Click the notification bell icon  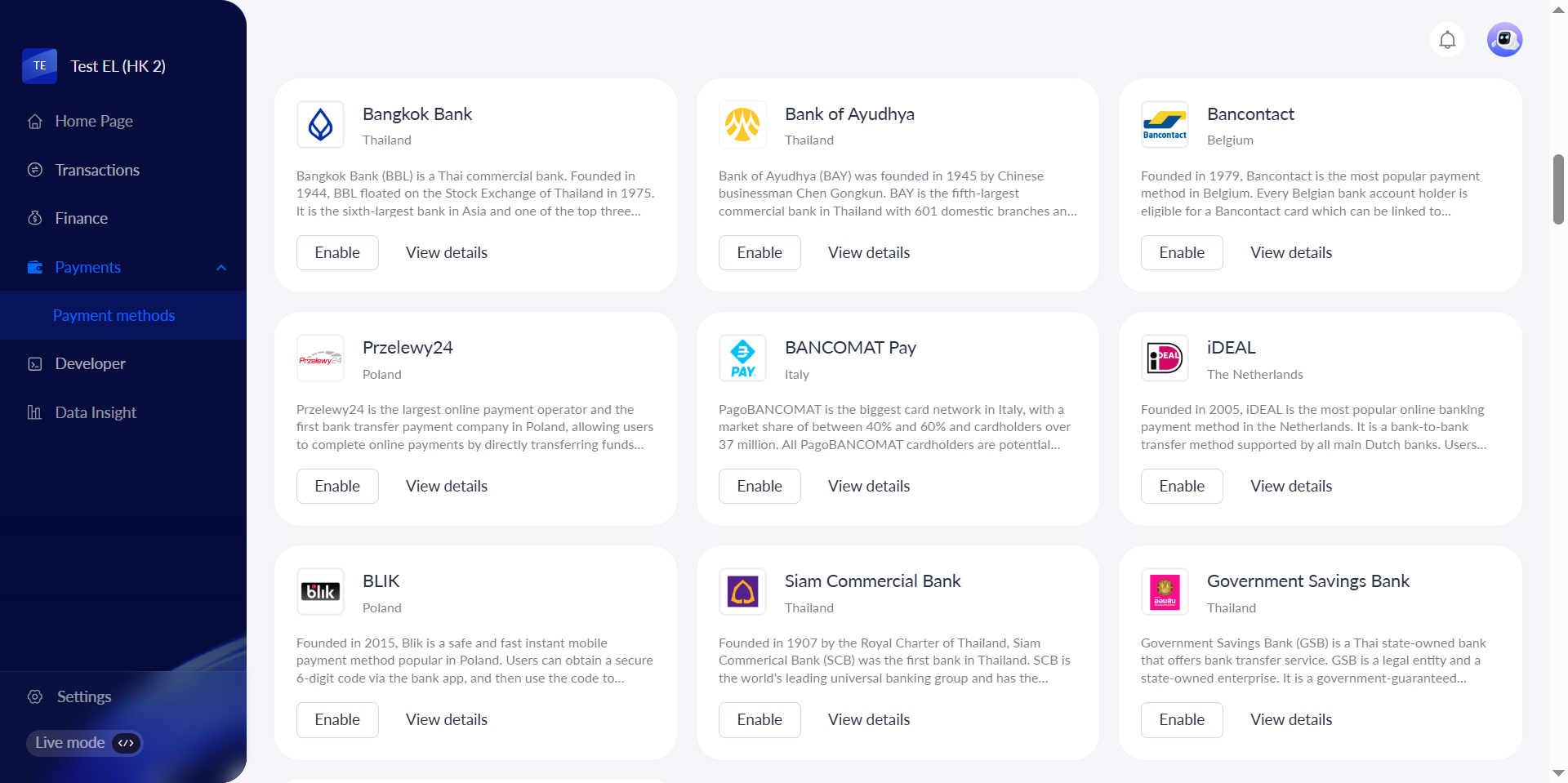[x=1447, y=40]
